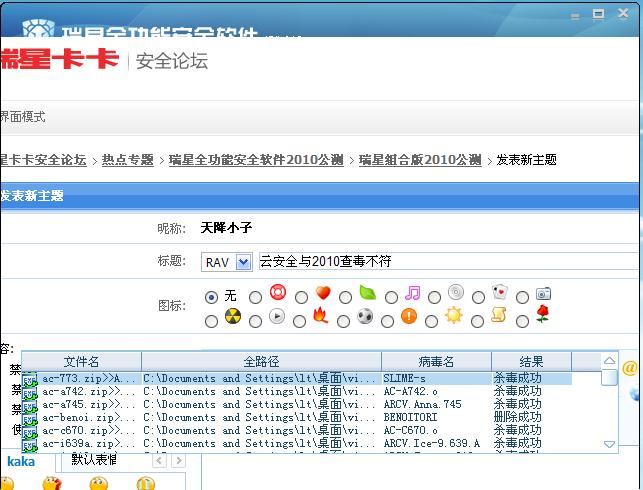
Task: Choose the red heart icon radio button
Action: click(x=301, y=297)
